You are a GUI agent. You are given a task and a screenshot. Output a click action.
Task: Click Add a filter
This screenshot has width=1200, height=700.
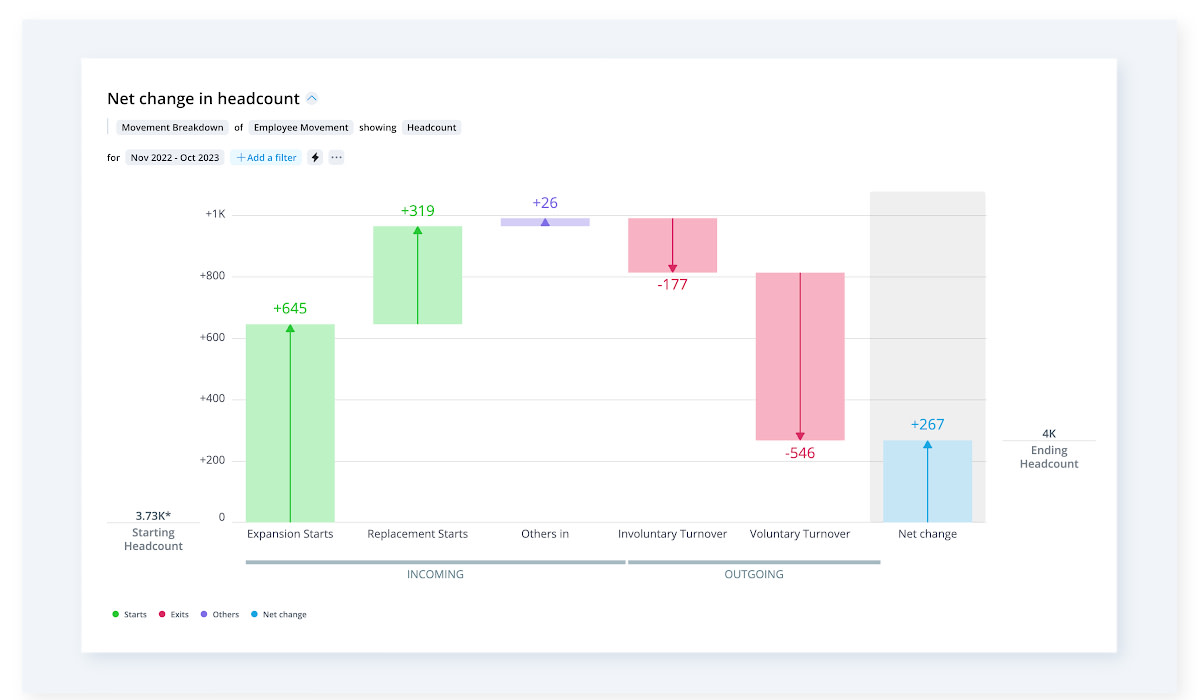266,158
